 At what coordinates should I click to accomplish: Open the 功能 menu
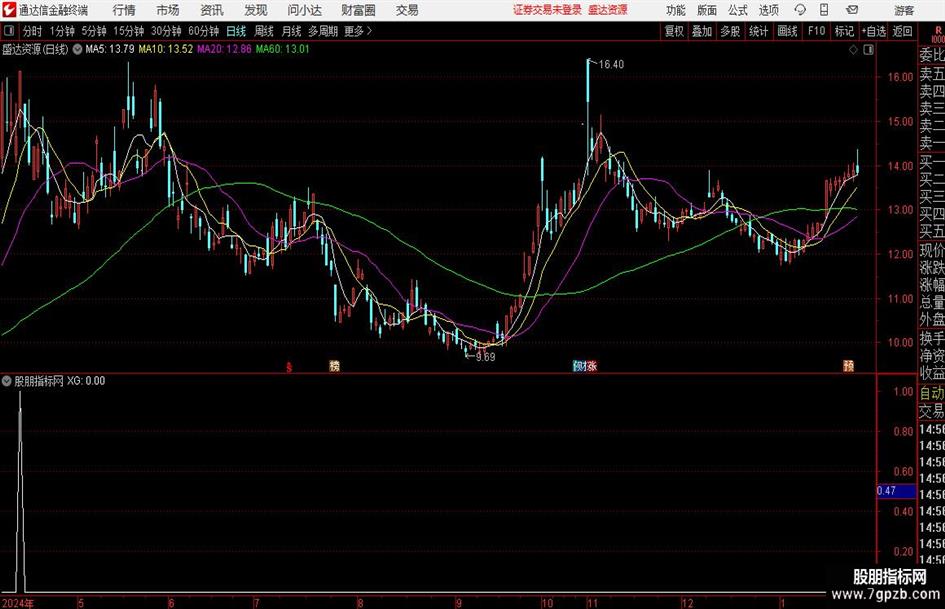click(676, 10)
